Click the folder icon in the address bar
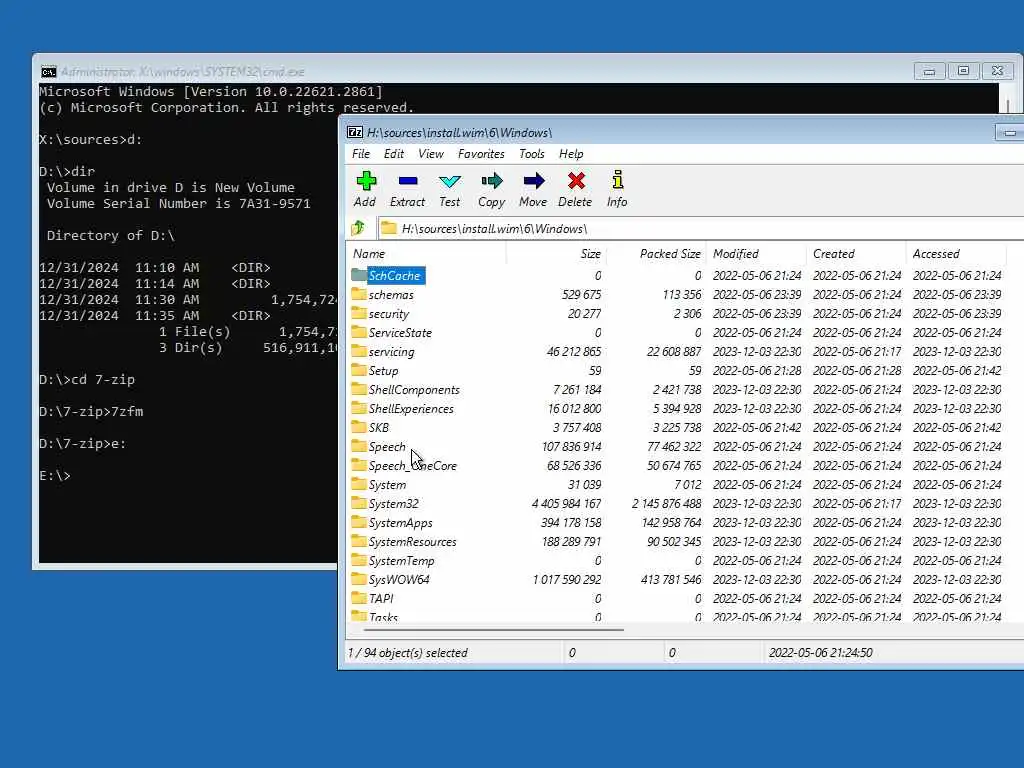This screenshot has height=768, width=1024. coord(389,228)
